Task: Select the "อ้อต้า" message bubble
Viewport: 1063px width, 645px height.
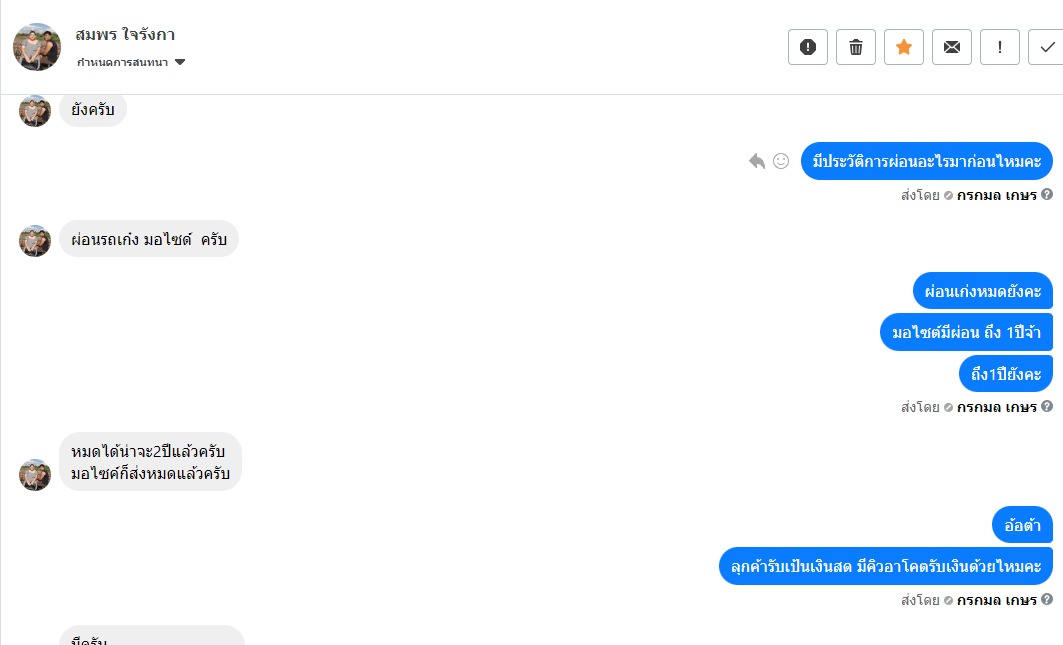Action: point(1022,525)
